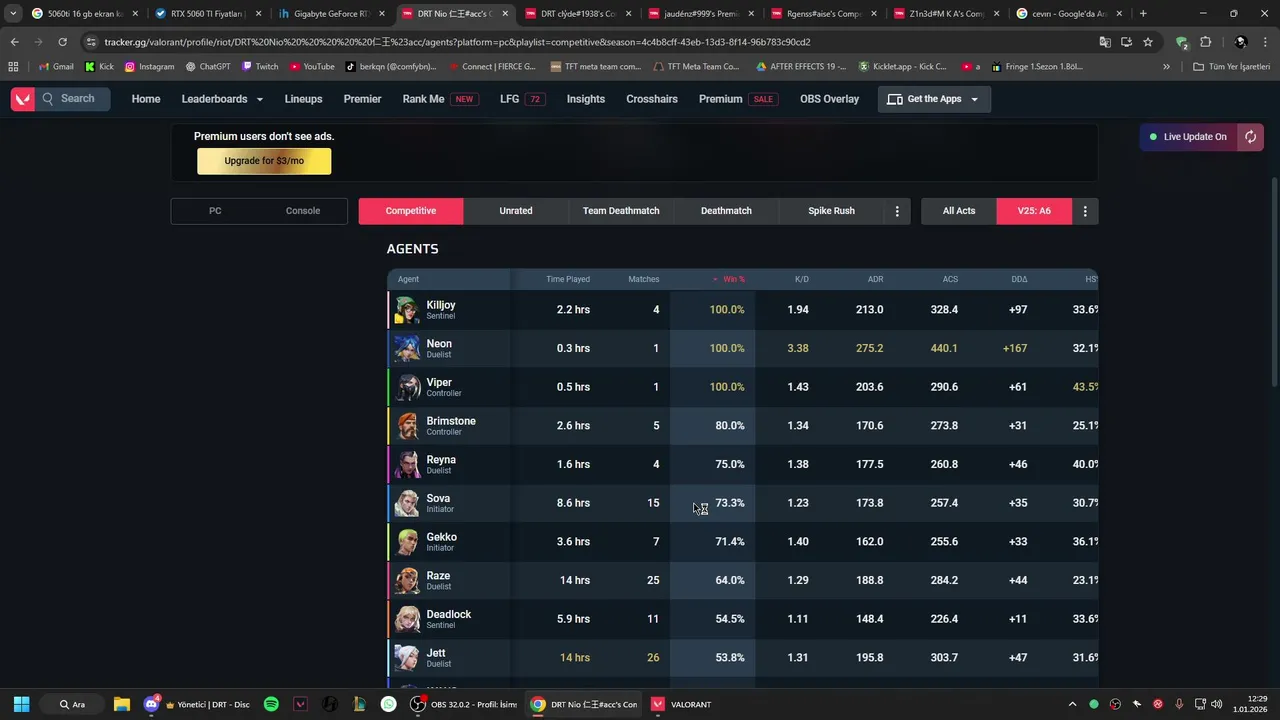The image size is (1280, 720).
Task: Select the Deathmatch playlist tab
Action: [x=726, y=211]
